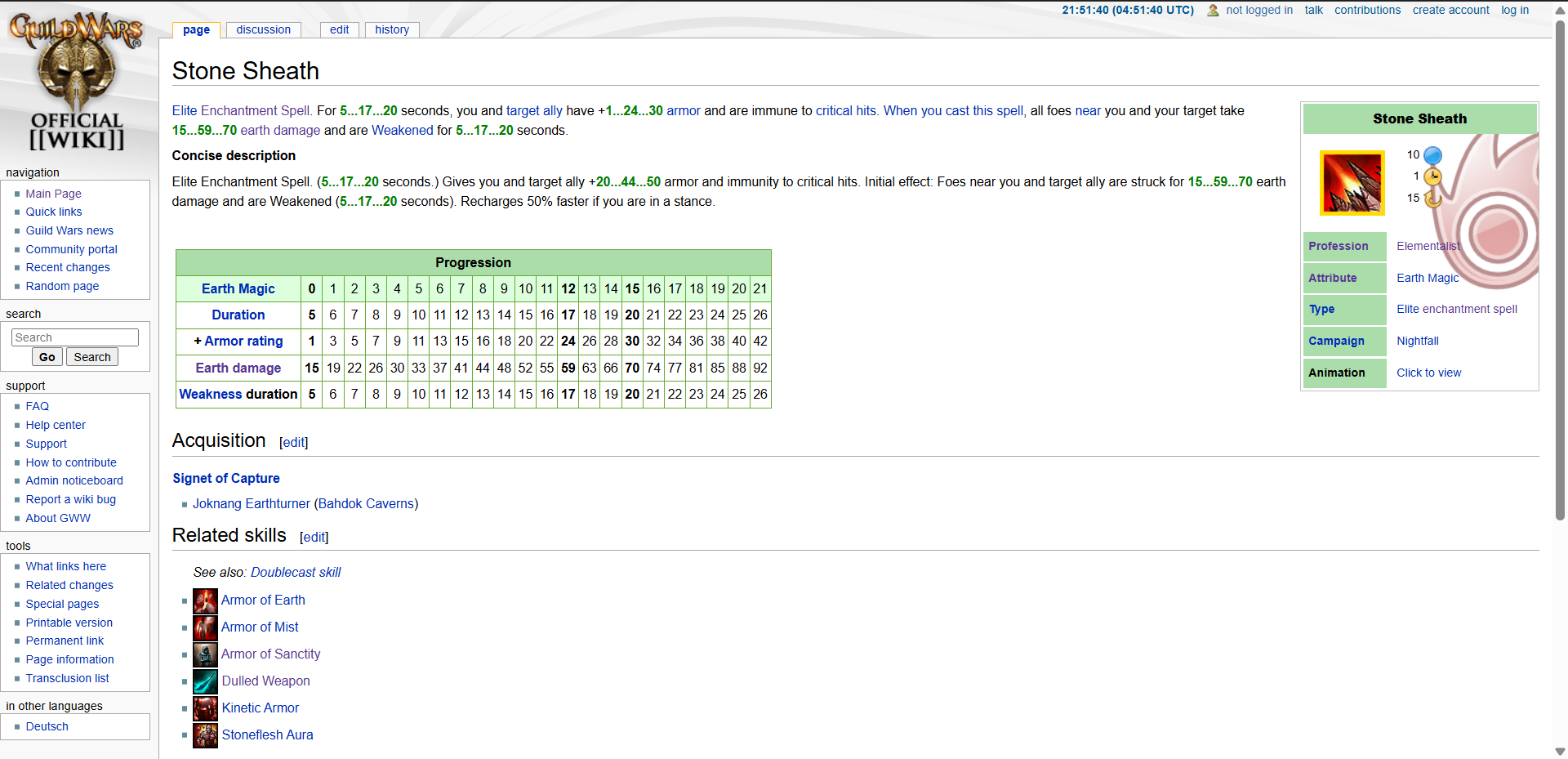Click the Armor of Sanctity skill icon
This screenshot has height=759, width=1568.
coord(205,655)
